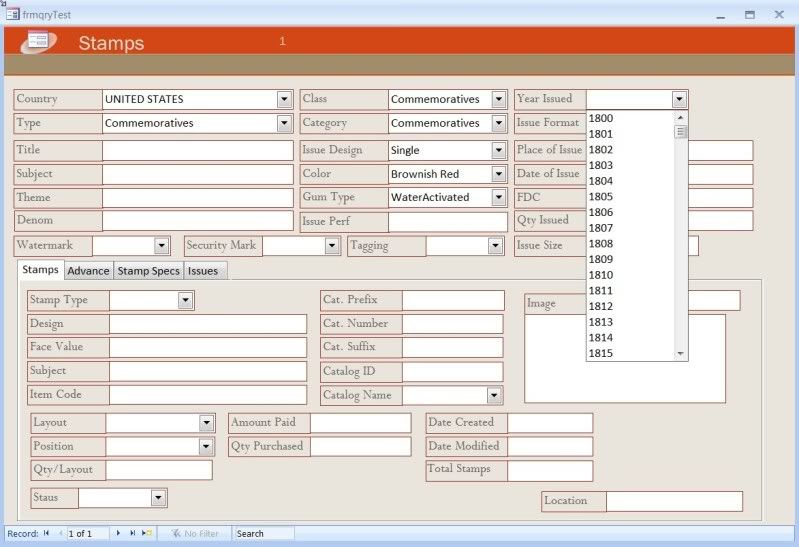
Task: Pick 1807 from the year list
Action: click(x=630, y=228)
